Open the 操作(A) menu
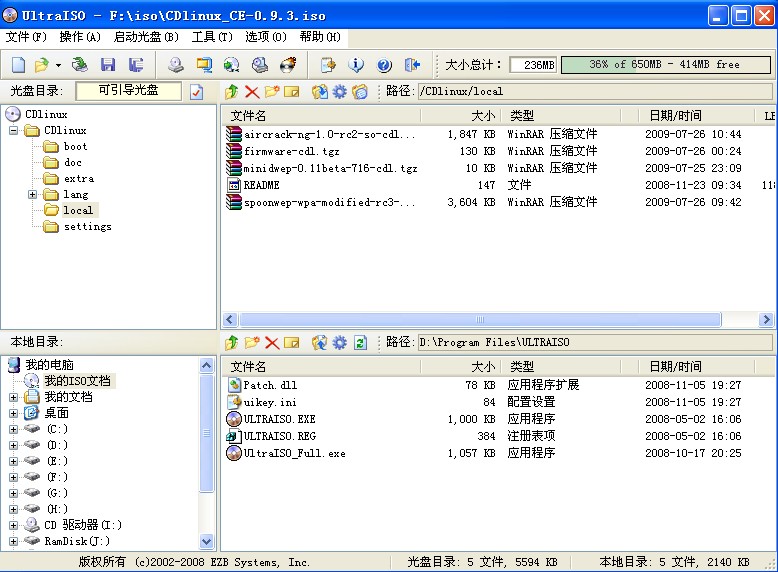Viewport: 778px width, 572px height. point(80,37)
